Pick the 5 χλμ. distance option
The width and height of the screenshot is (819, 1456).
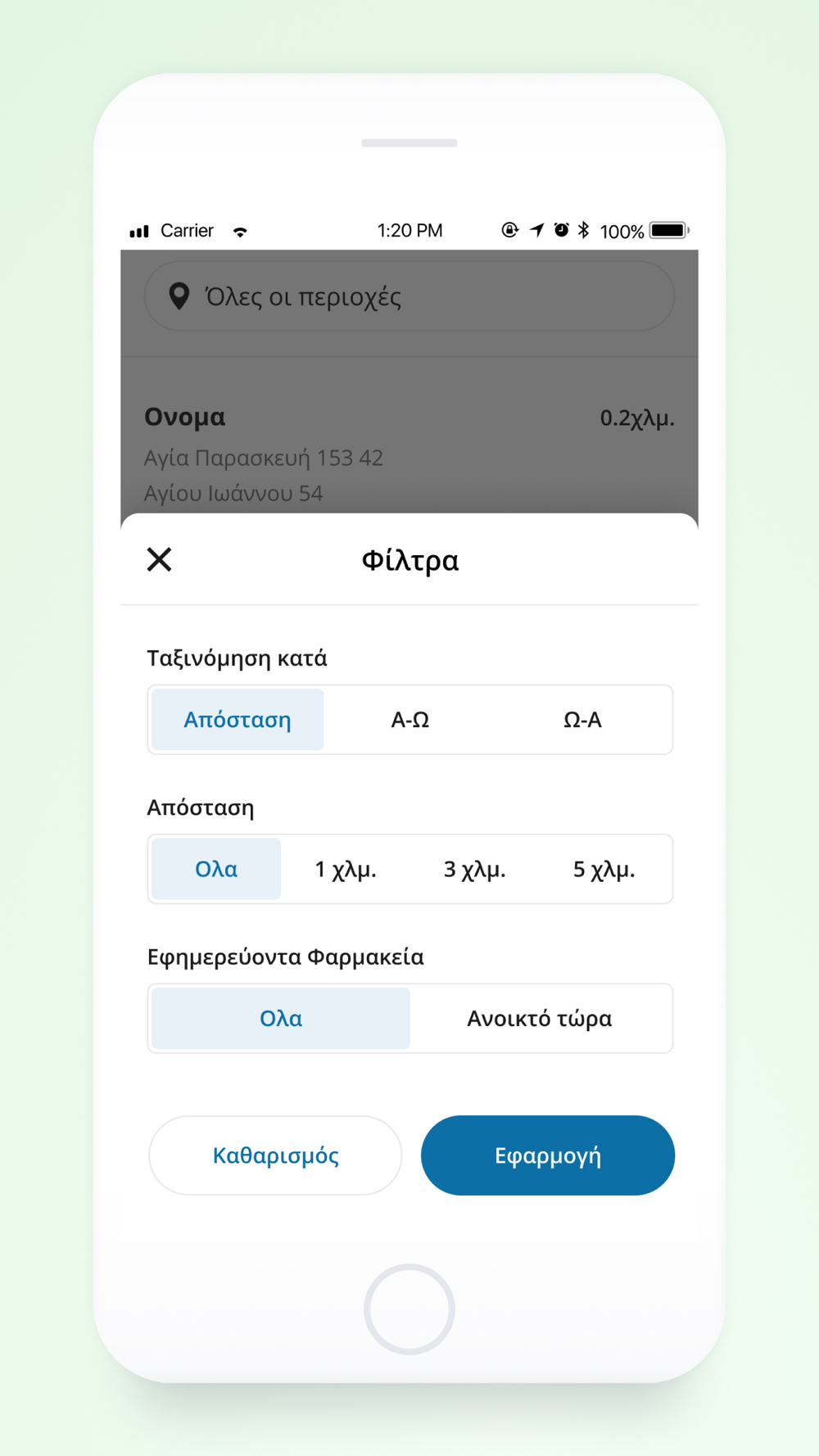604,869
